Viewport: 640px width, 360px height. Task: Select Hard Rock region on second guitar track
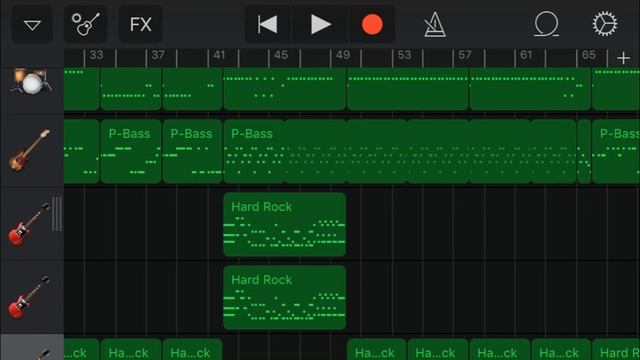284,298
